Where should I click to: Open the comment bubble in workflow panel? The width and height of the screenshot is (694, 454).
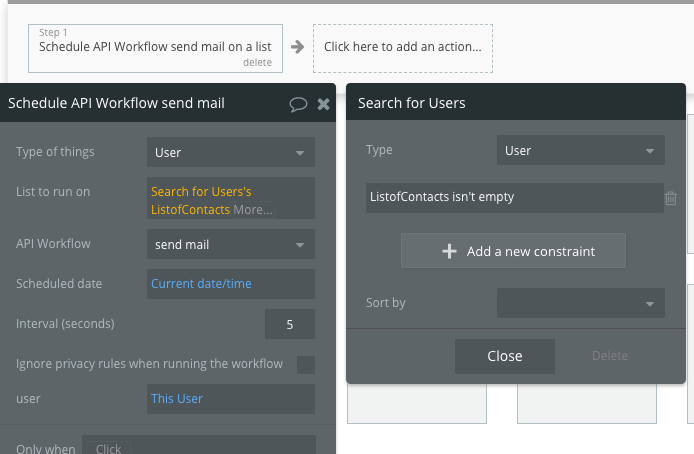coord(298,103)
